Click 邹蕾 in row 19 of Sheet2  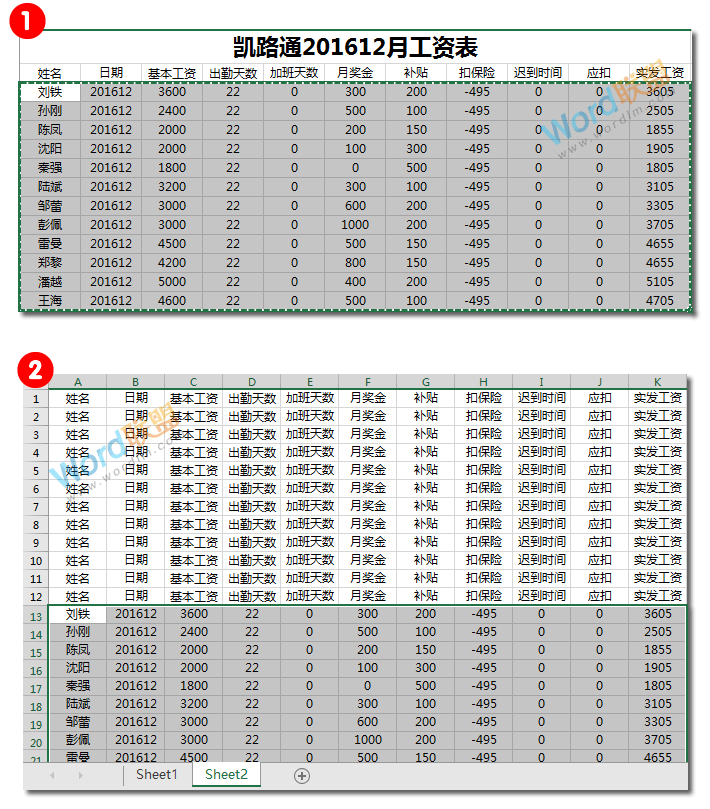pyautogui.click(x=78, y=722)
